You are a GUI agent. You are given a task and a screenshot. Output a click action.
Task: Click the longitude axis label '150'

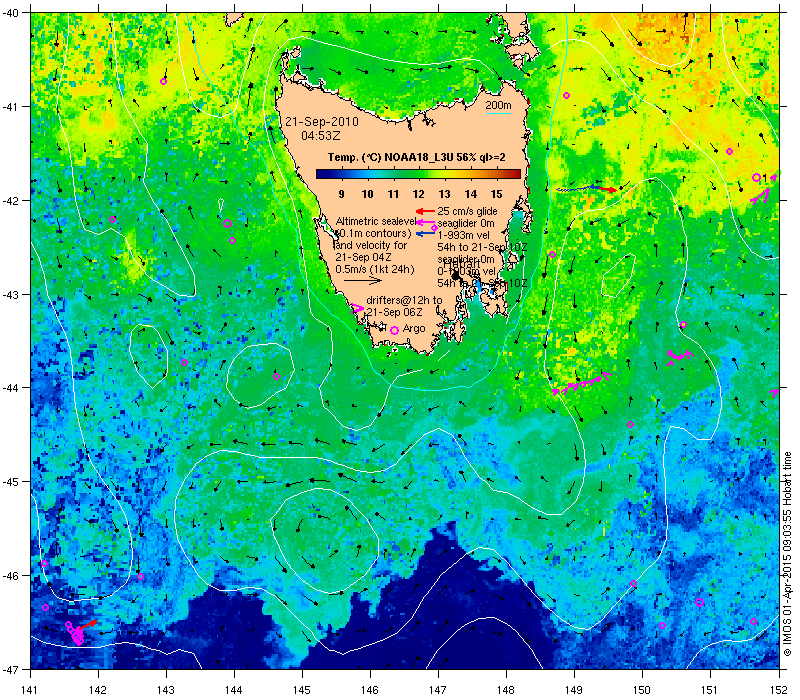point(642,690)
